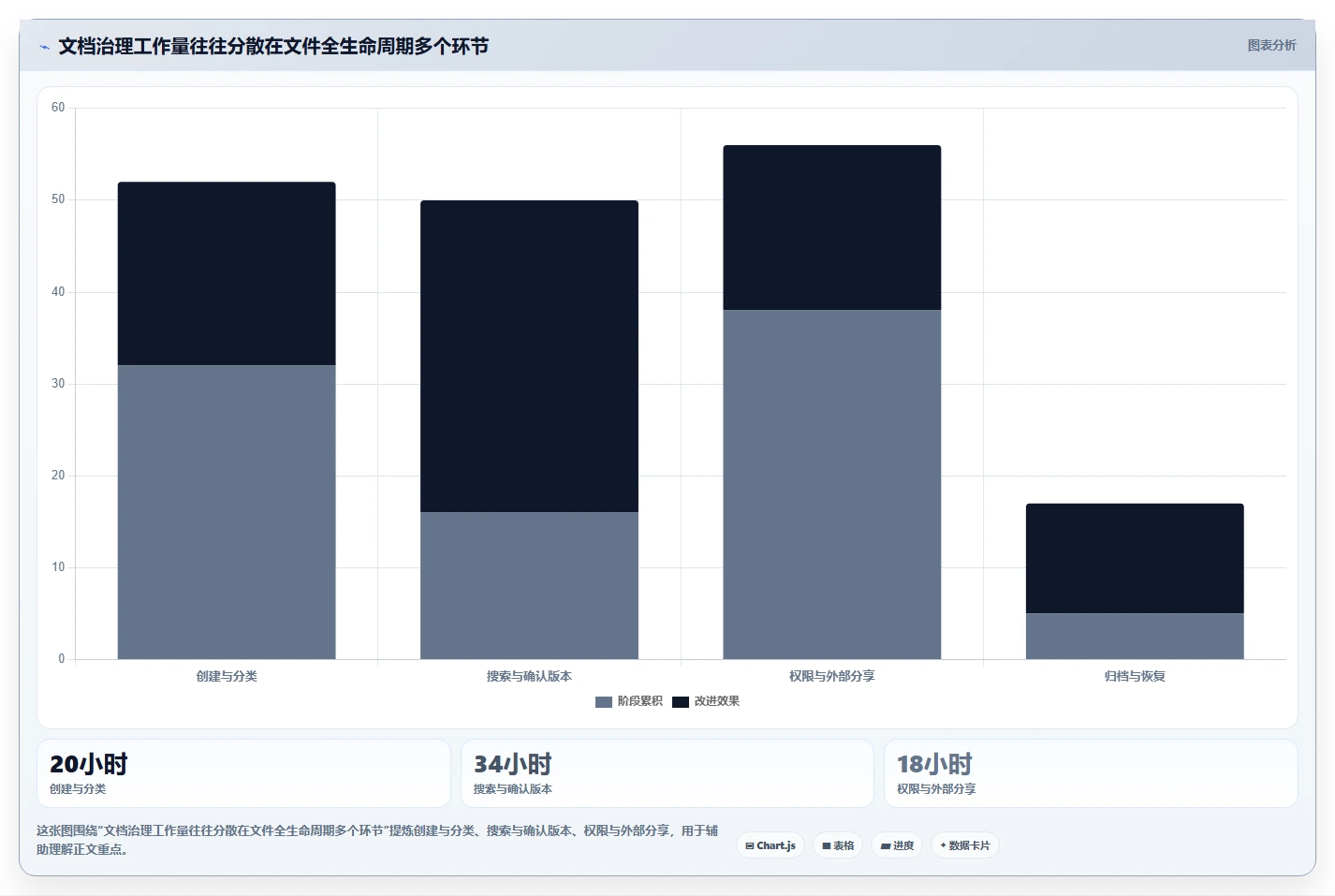Click the gray 阶段累积 bar for 归档与恢复
This screenshot has width=1335, height=896.
click(1135, 636)
